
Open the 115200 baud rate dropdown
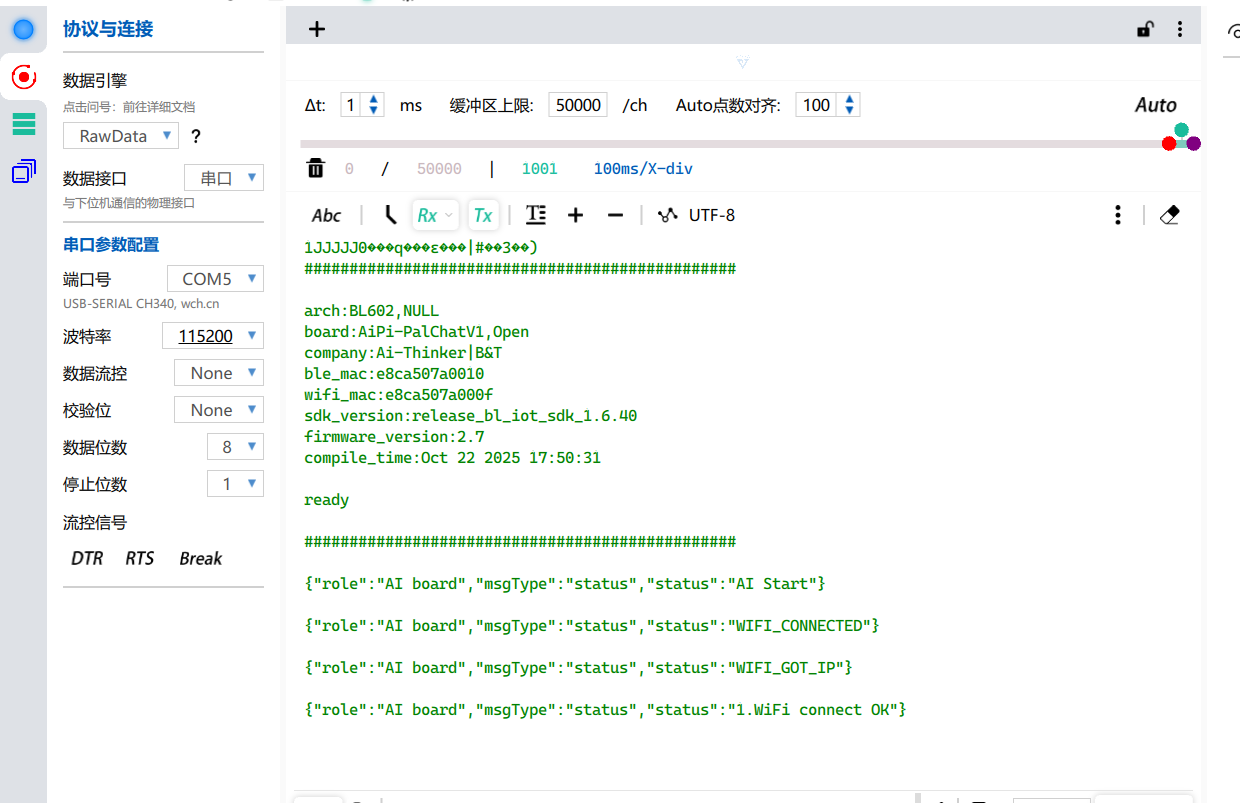[x=213, y=336]
